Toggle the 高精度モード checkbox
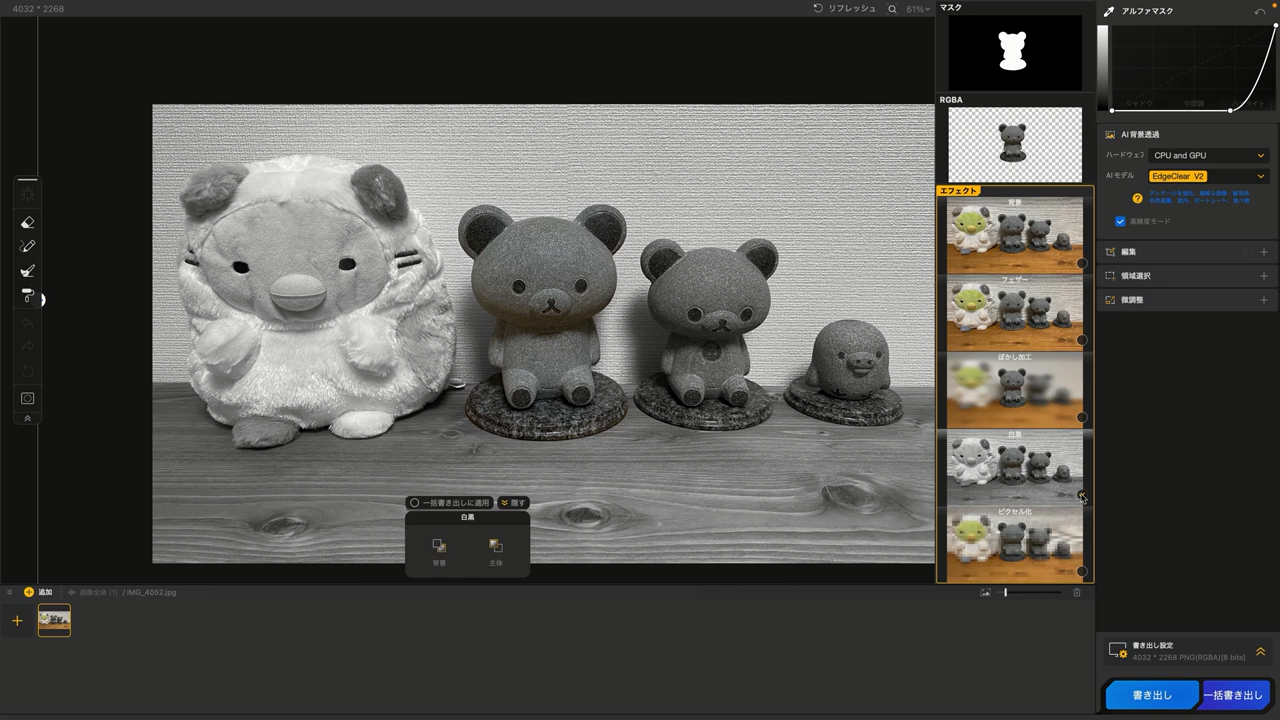The height and width of the screenshot is (720, 1280). click(x=1120, y=221)
